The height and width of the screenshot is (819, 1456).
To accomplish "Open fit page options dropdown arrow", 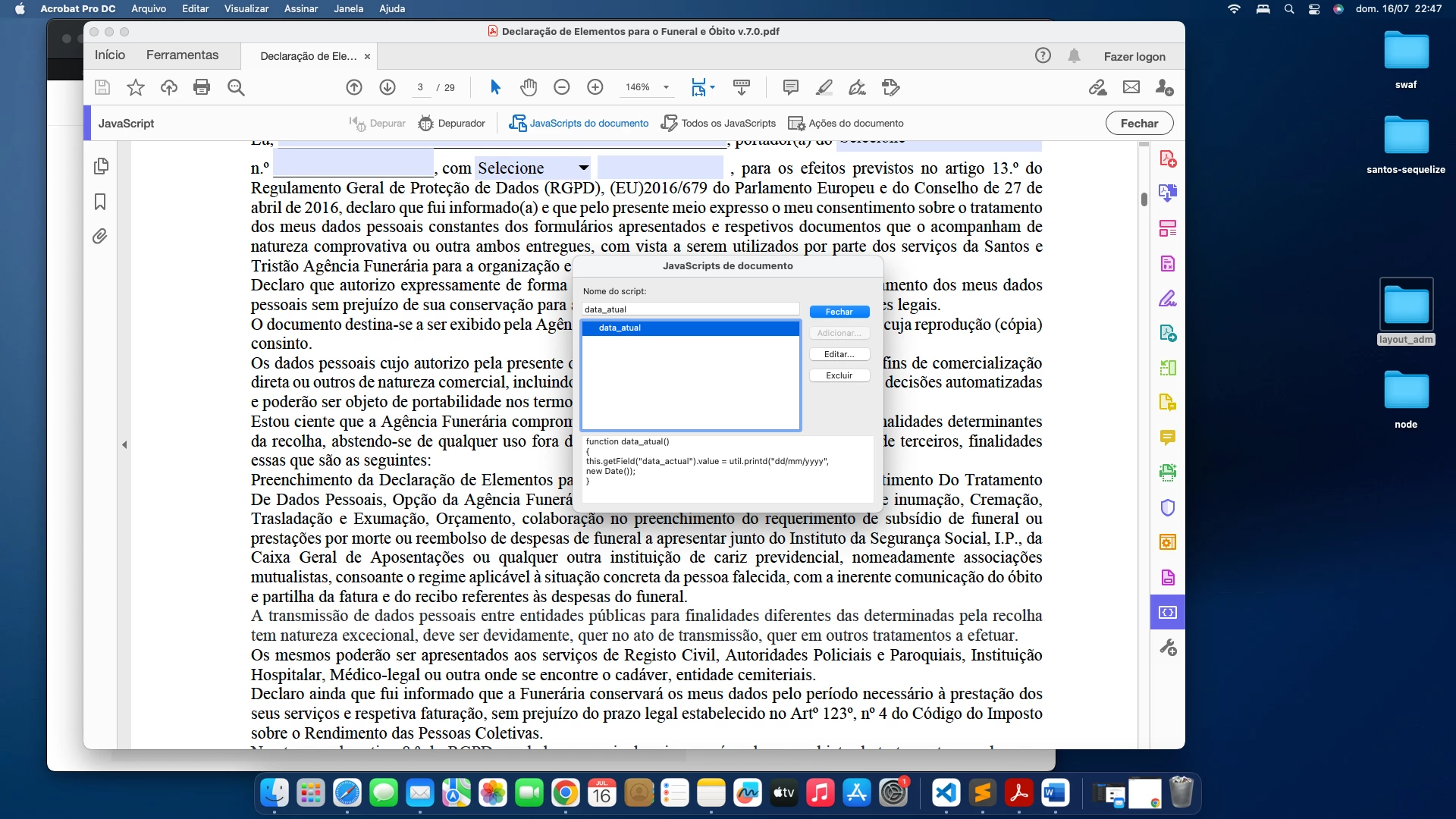I will click(712, 87).
